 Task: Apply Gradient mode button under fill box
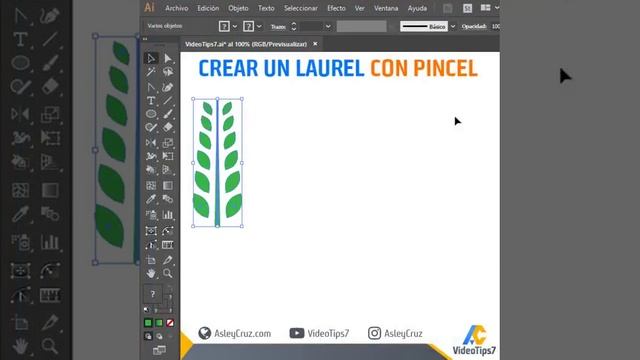tap(159, 323)
